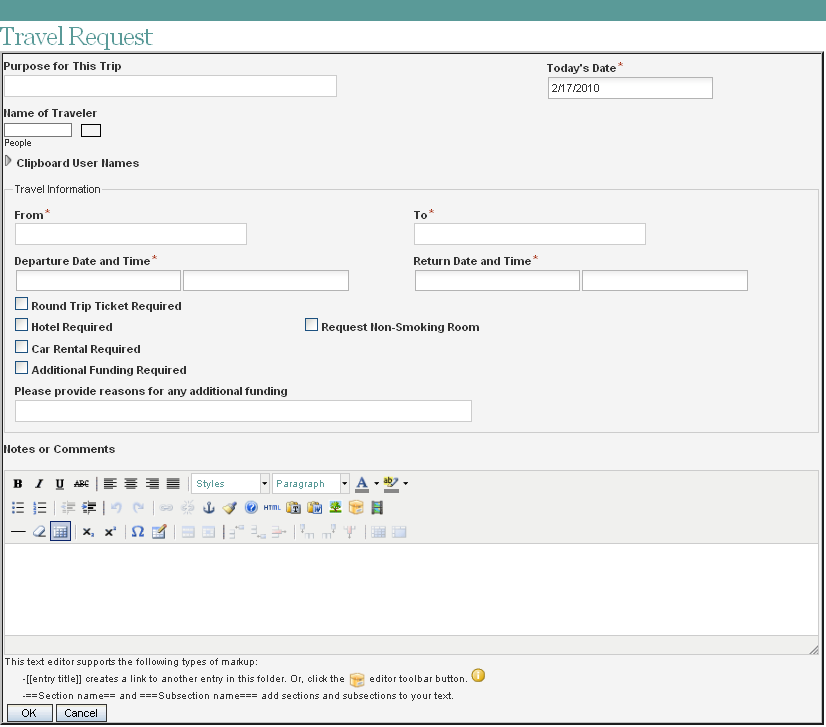Check Car Rental Required
This screenshot has width=826, height=727.
(x=22, y=347)
